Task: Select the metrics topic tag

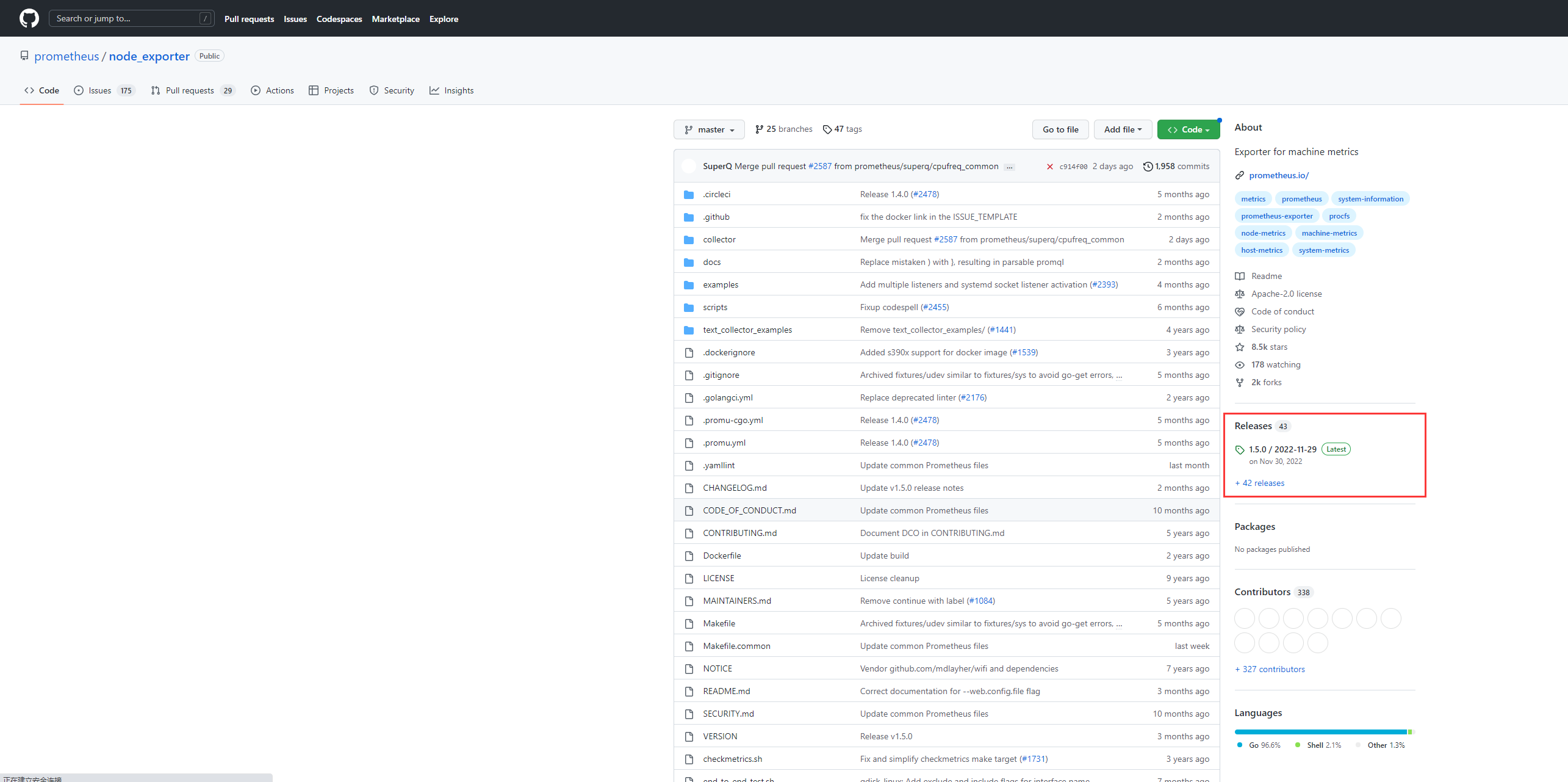Action: point(1253,199)
